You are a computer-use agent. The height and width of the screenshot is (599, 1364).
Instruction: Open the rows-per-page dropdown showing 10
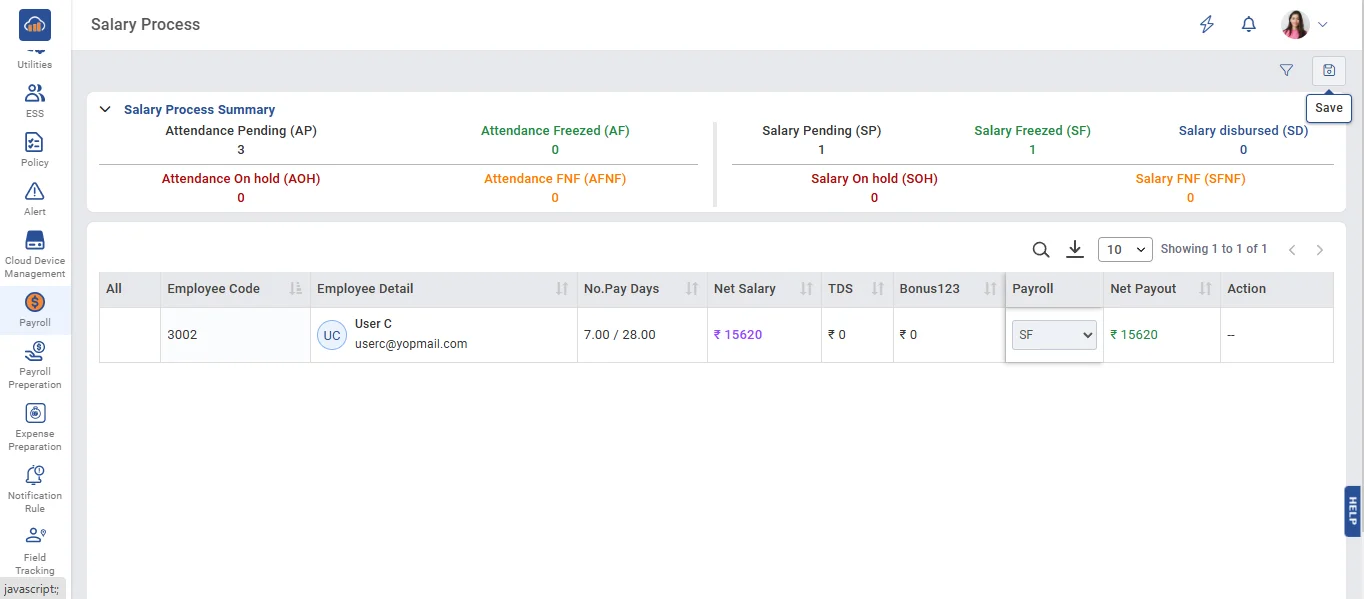click(x=1125, y=250)
